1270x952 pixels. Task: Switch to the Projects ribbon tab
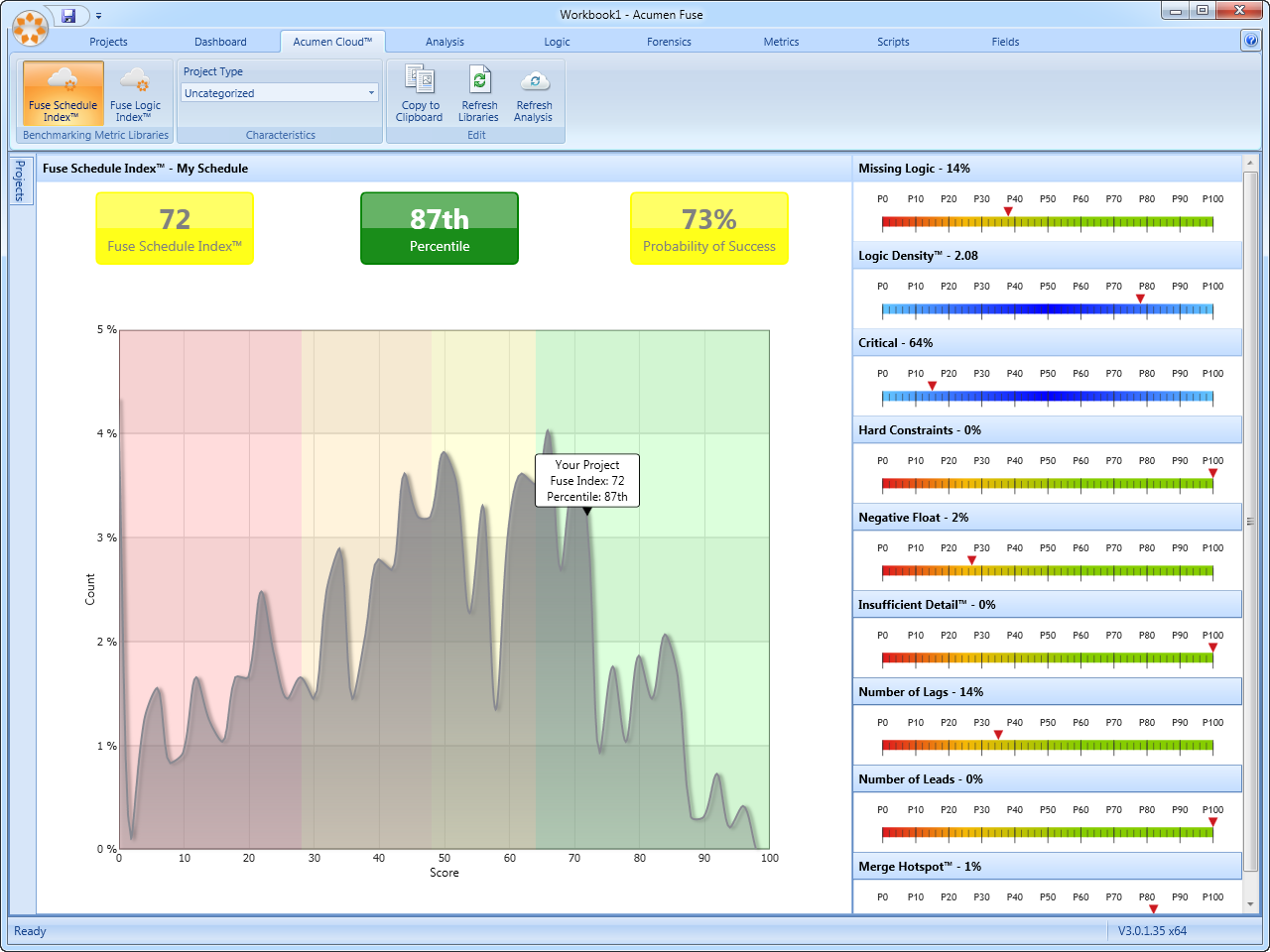tap(108, 42)
